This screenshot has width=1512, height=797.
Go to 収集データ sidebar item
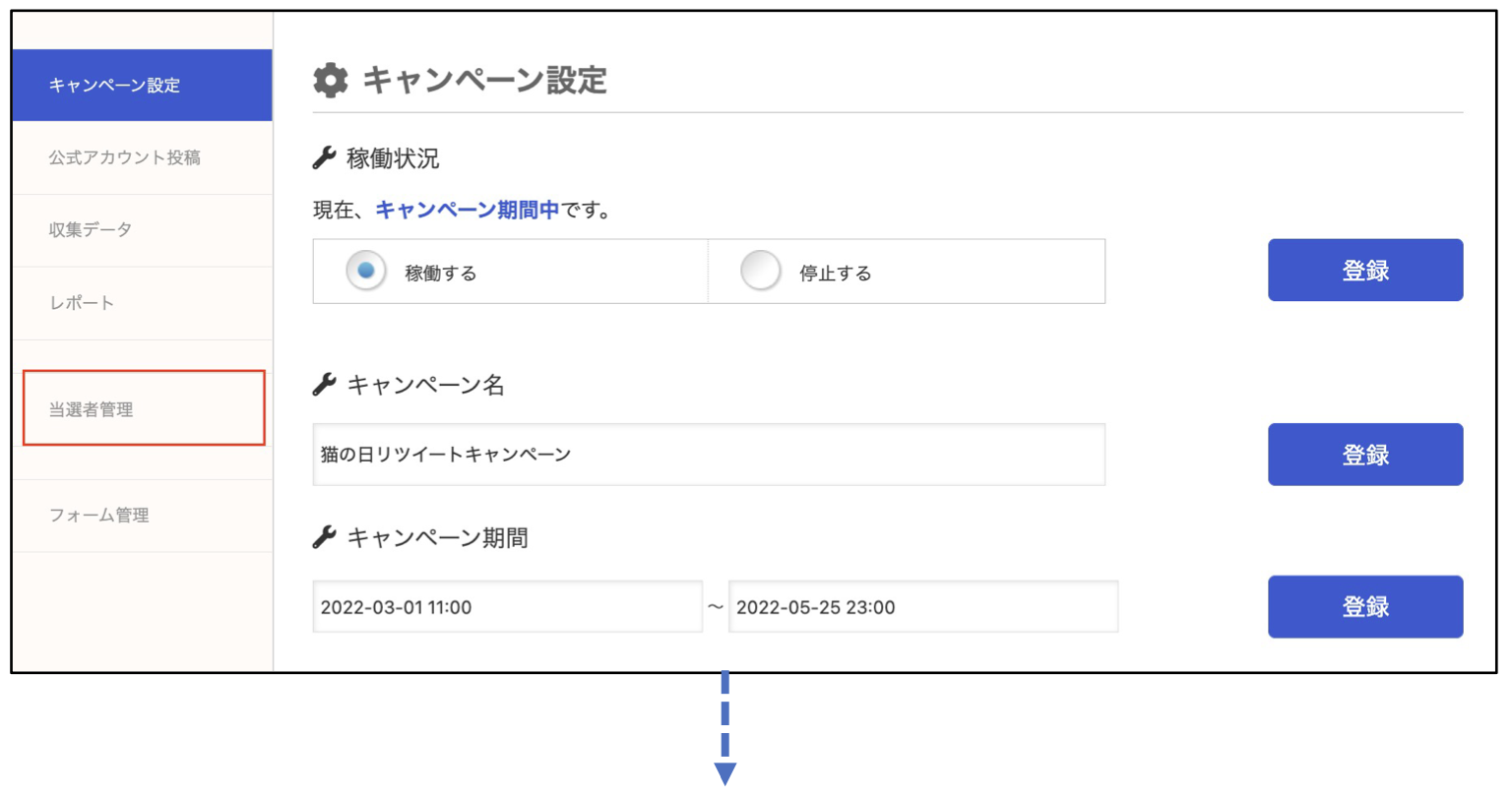pyautogui.click(x=142, y=230)
